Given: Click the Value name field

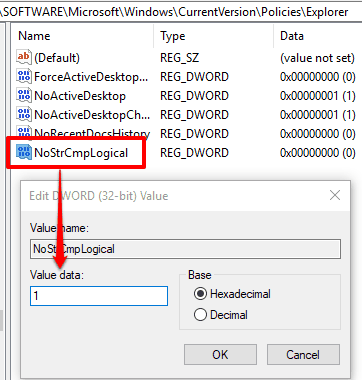Looking at the screenshot, I should [185, 249].
